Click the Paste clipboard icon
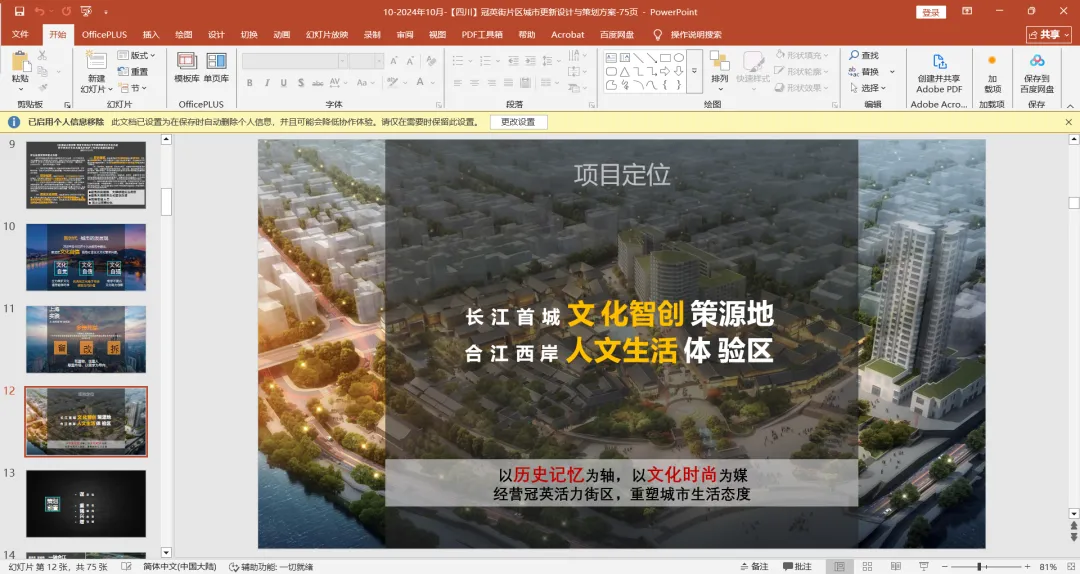This screenshot has width=1080, height=574. click(x=21, y=62)
